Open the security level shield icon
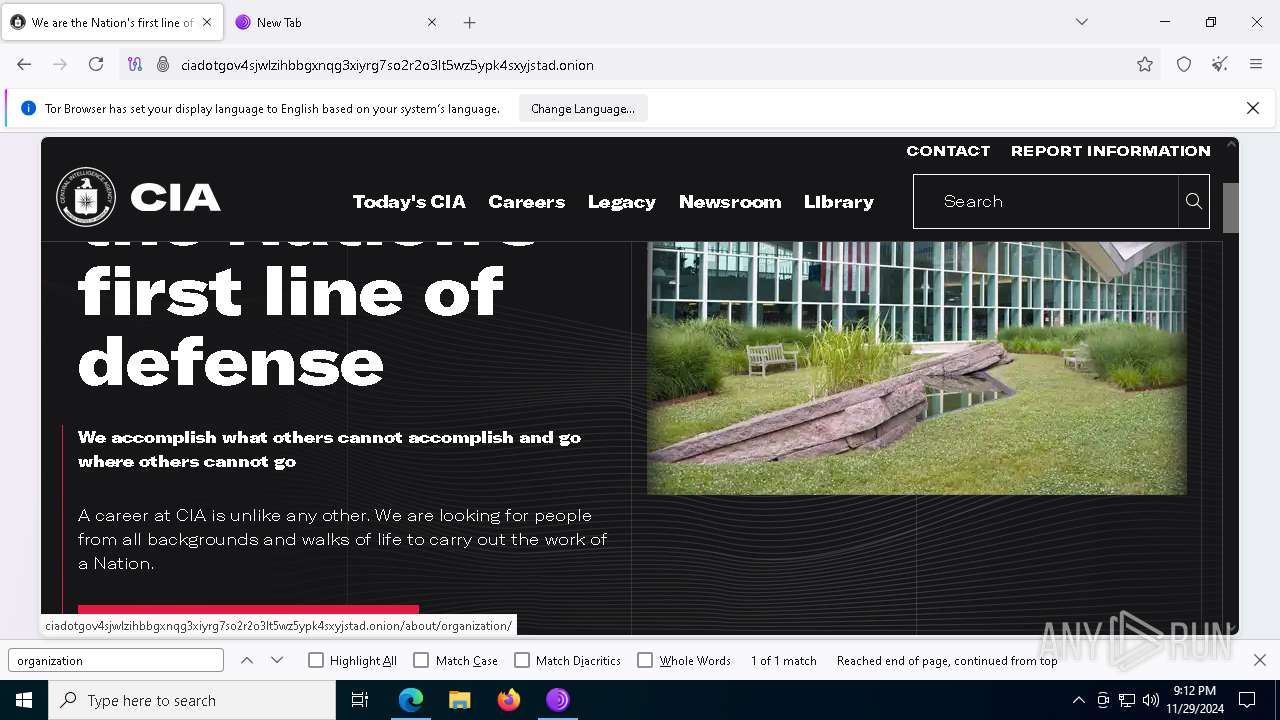This screenshot has height=720, width=1280. tap(1184, 64)
